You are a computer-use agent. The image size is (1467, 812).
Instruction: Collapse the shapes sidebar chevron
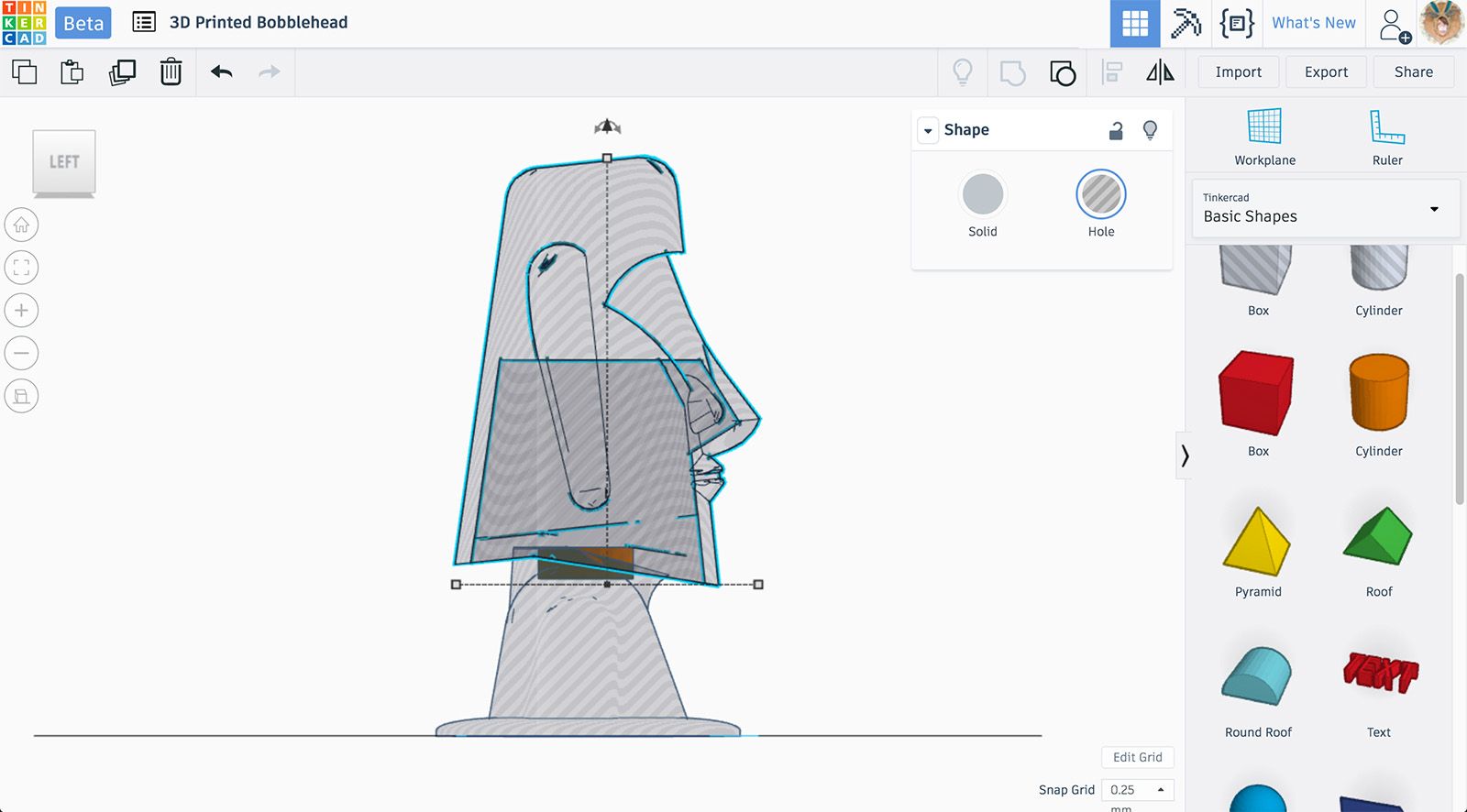1185,455
